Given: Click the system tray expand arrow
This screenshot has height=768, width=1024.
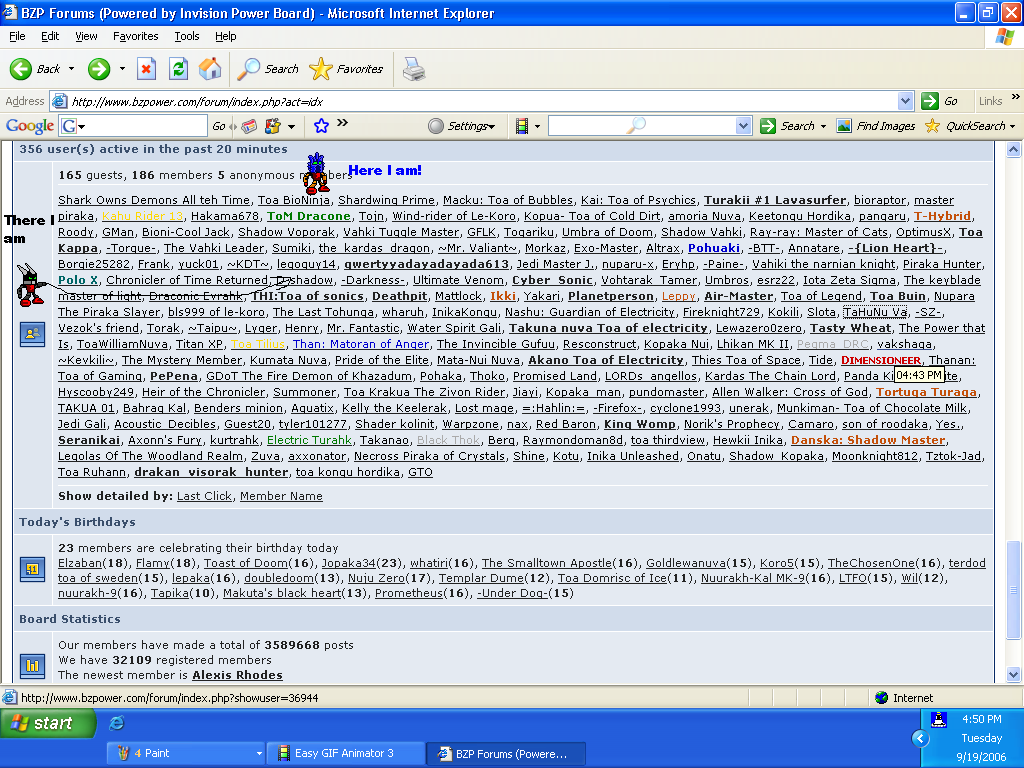Looking at the screenshot, I should click(x=920, y=738).
